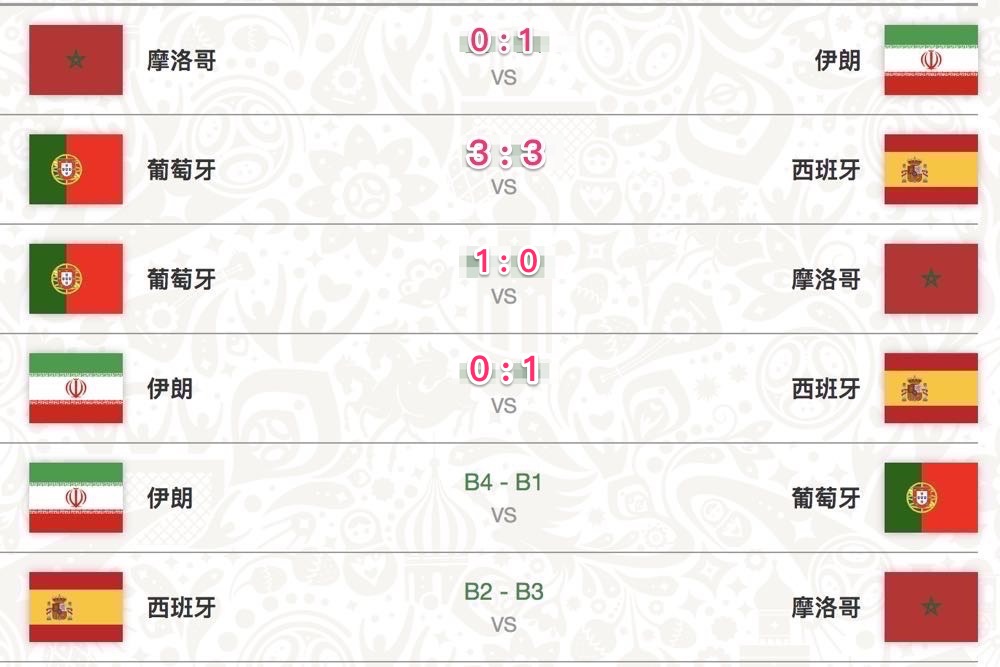Image resolution: width=1000 pixels, height=667 pixels.
Task: Click Spain flag in the B2 - B3 row
Action: point(76,607)
